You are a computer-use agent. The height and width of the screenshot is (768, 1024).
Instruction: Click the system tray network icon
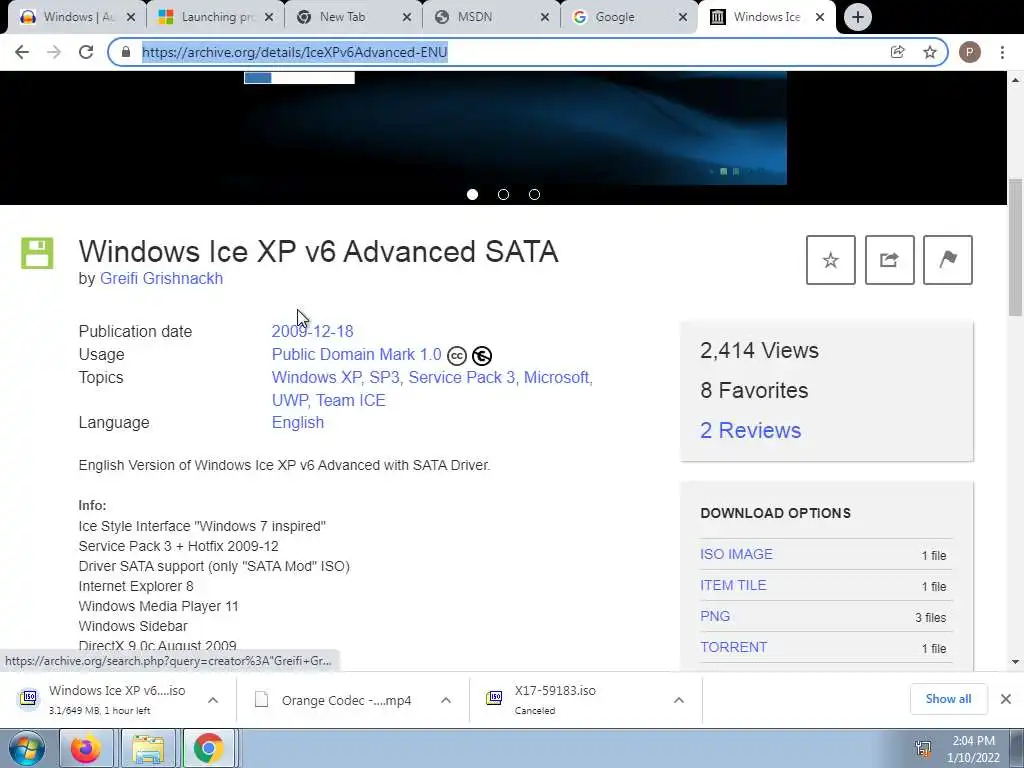[x=923, y=748]
